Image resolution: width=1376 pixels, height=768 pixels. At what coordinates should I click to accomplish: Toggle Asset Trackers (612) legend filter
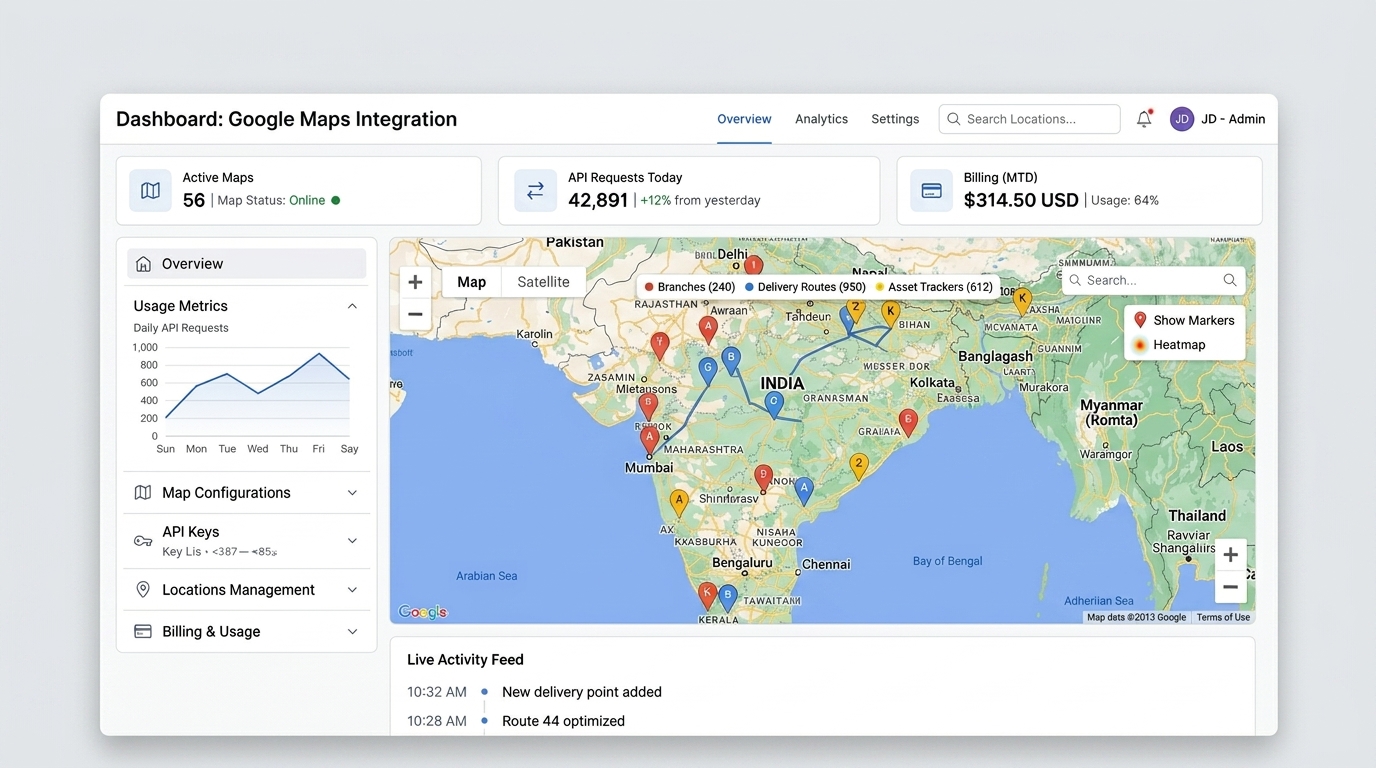934,287
